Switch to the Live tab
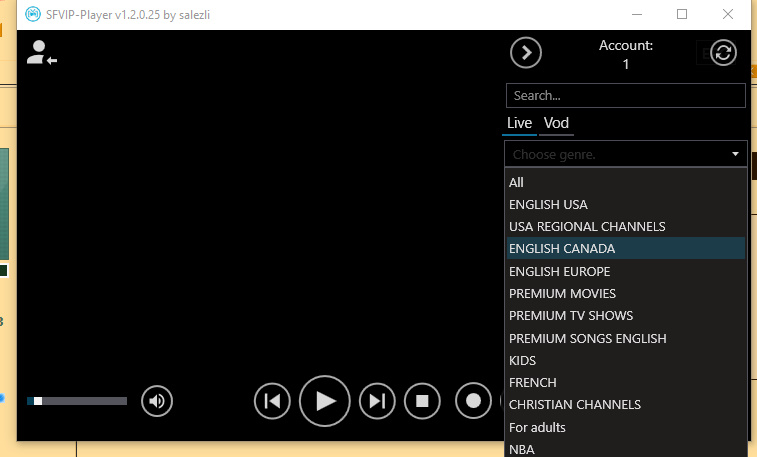This screenshot has width=757, height=457. click(x=519, y=123)
